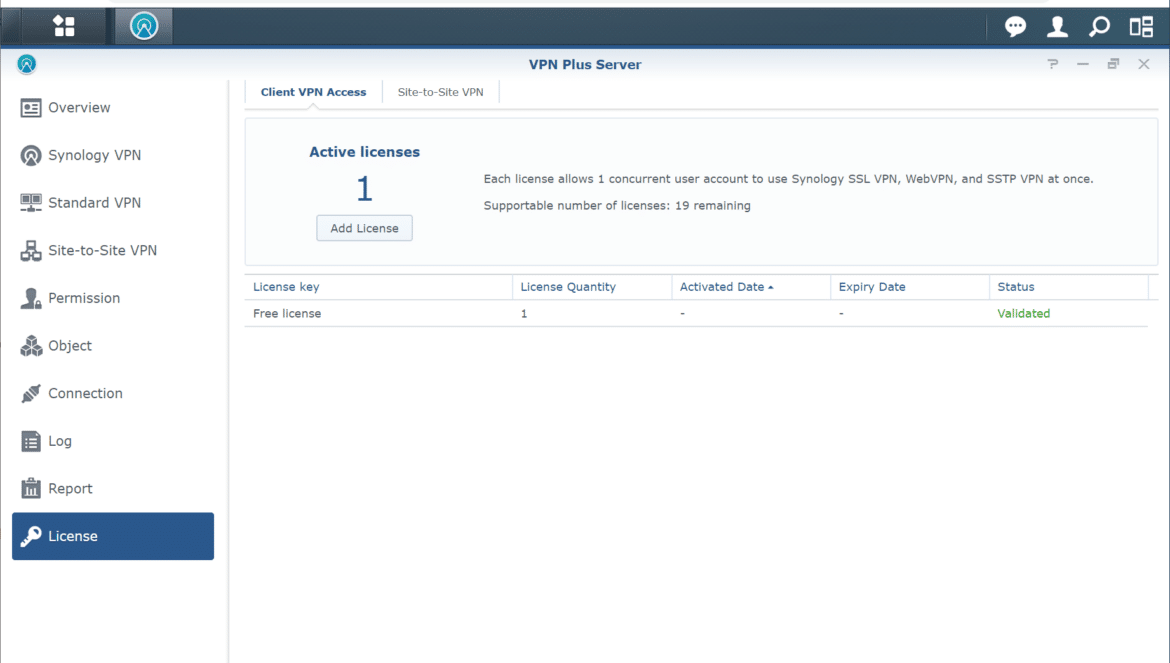
Task: Click the Validated status text
Action: tap(1023, 314)
